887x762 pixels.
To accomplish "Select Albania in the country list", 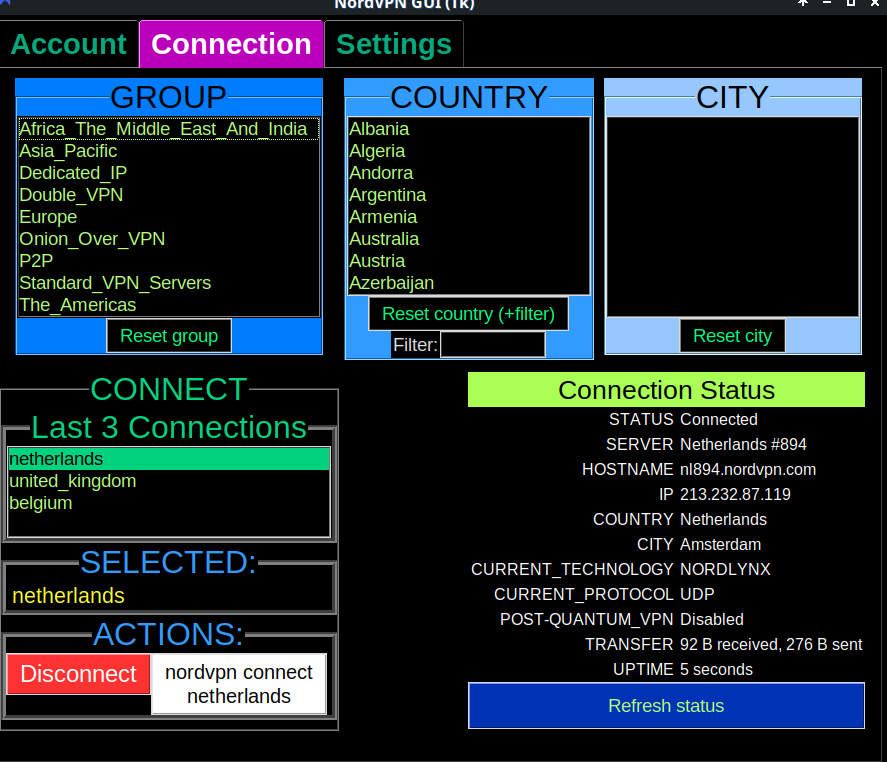I will [468, 129].
